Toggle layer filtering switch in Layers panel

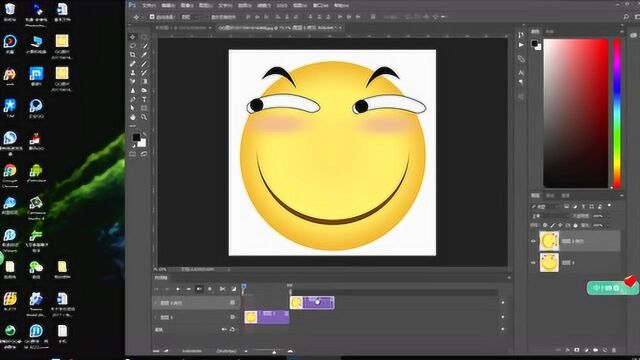[x=609, y=205]
